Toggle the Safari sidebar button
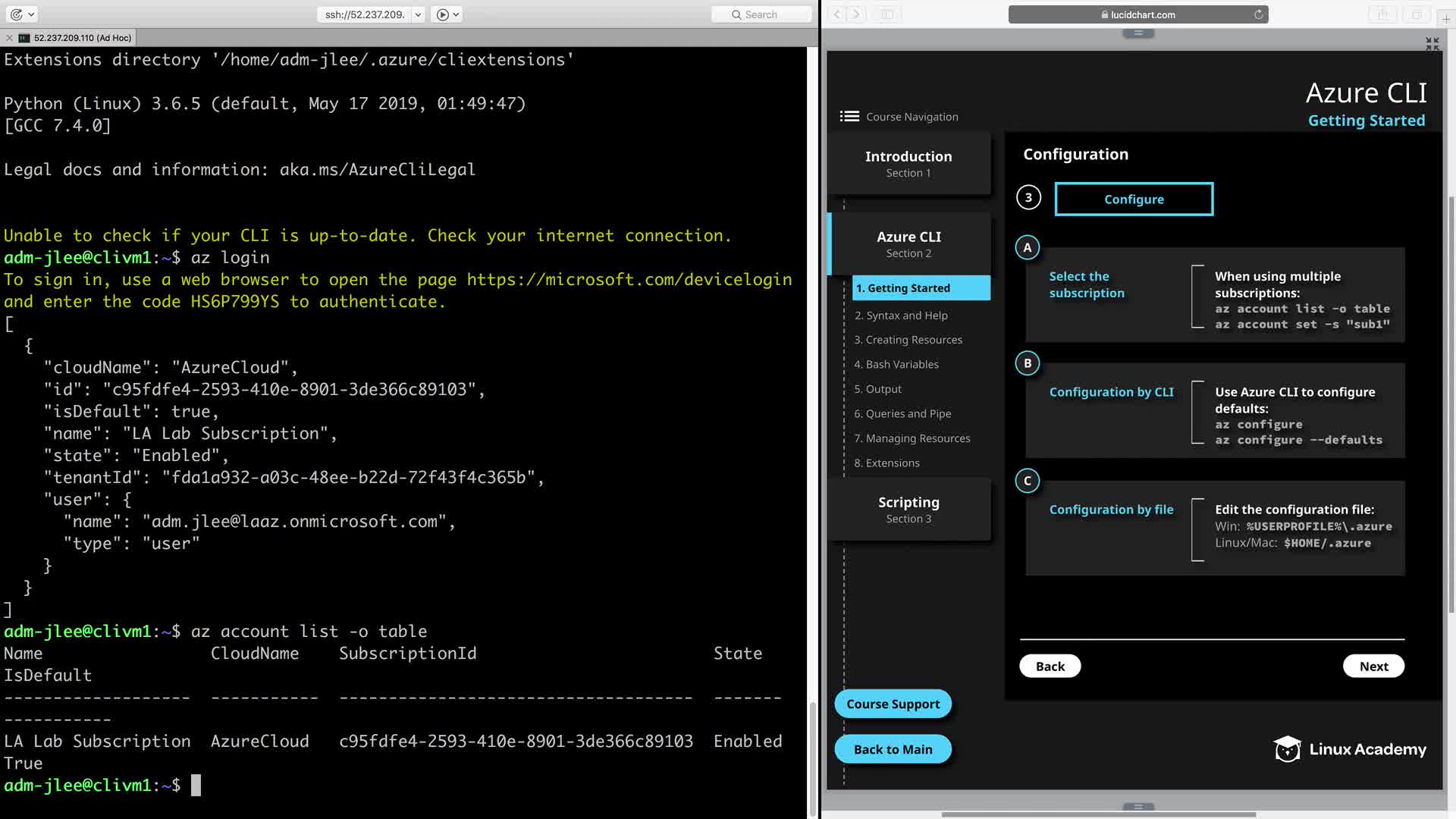Screen dimensions: 1456x819 (x=886, y=14)
